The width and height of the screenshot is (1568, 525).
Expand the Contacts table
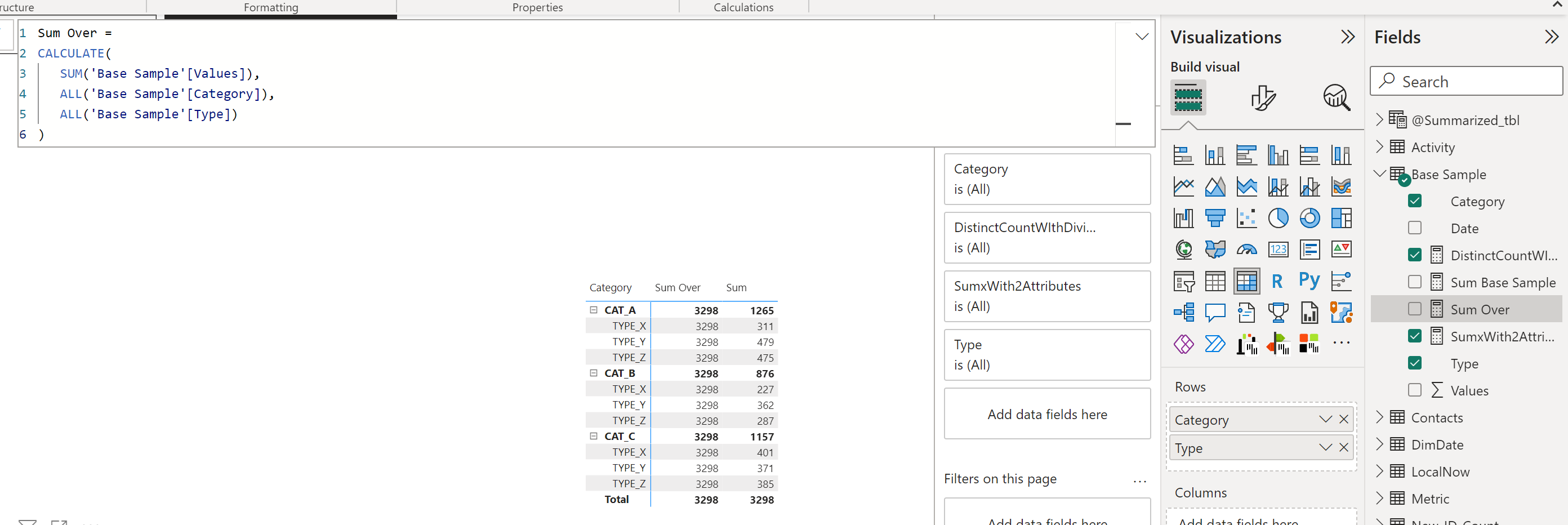click(x=1379, y=417)
